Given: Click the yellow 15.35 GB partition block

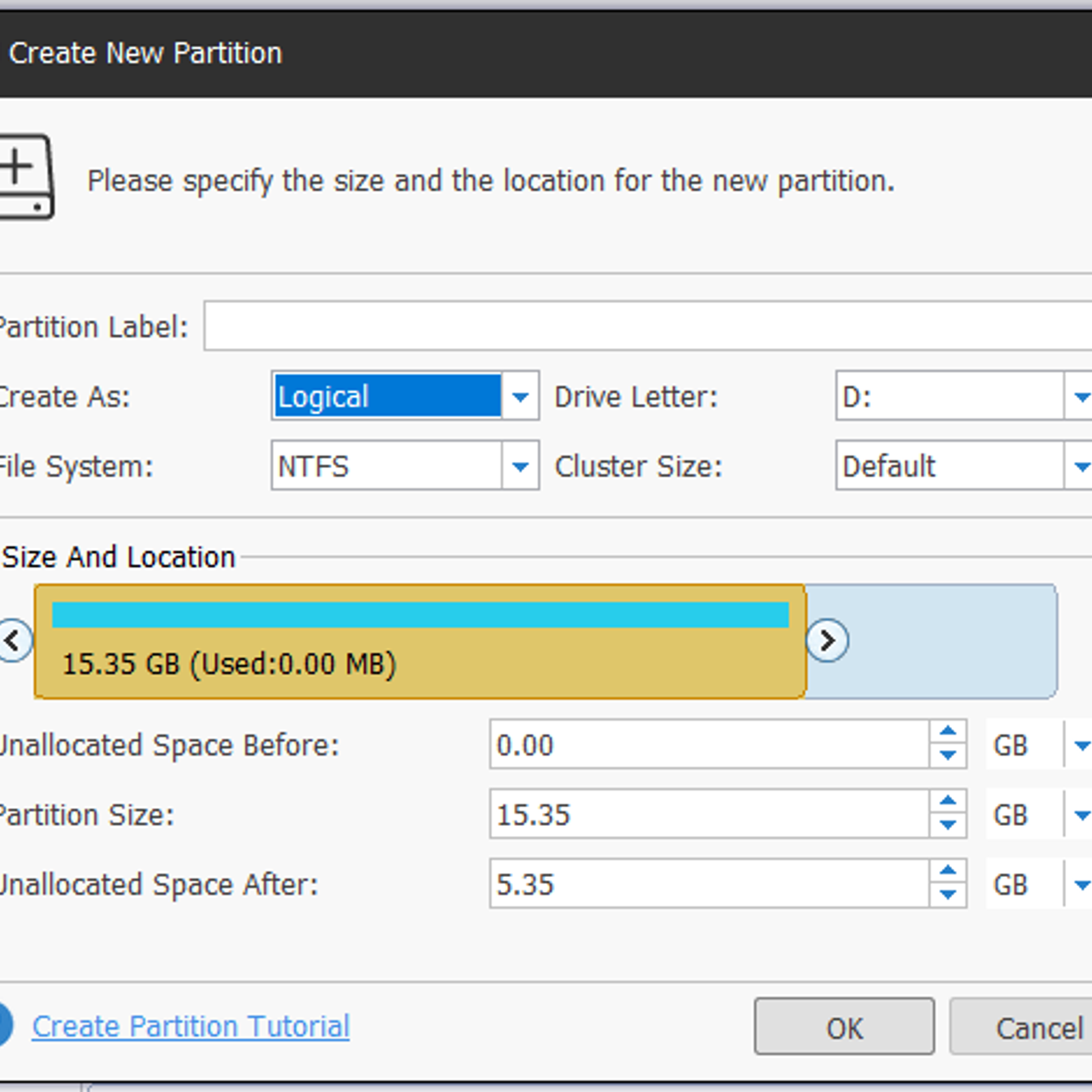Looking at the screenshot, I should pos(420,642).
